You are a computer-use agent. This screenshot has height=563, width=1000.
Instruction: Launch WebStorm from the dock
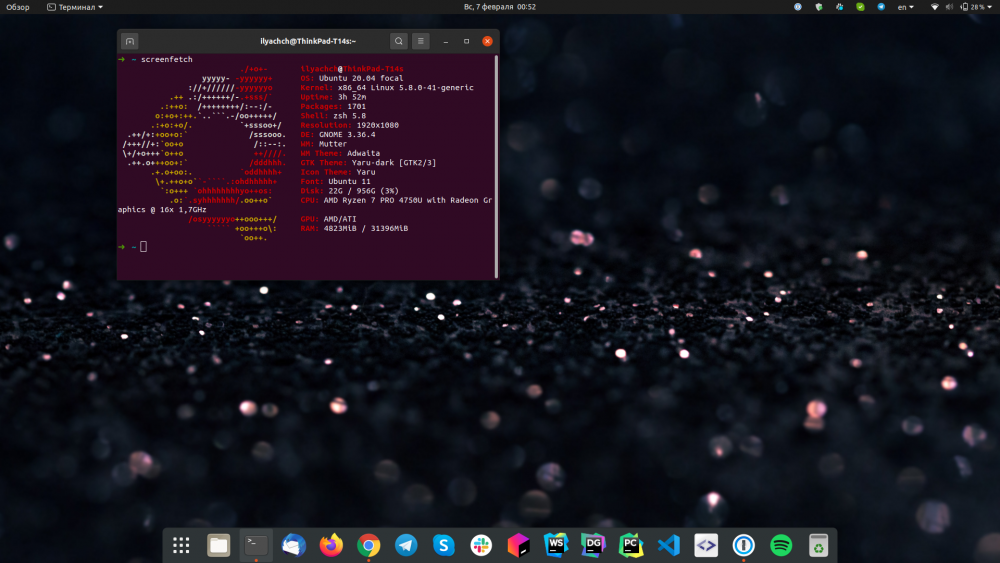pyautogui.click(x=556, y=545)
